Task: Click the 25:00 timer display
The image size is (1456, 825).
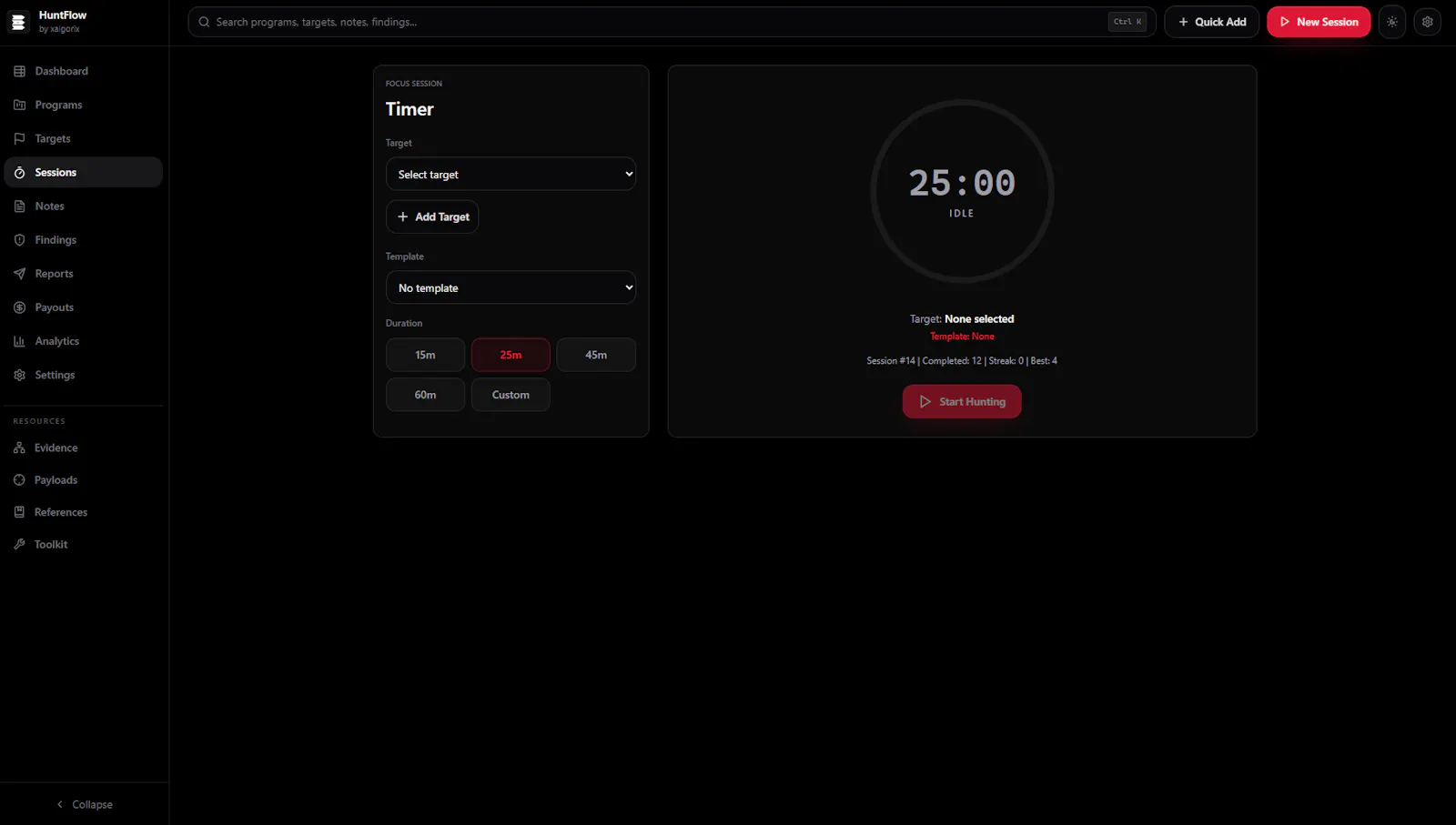Action: point(962,183)
